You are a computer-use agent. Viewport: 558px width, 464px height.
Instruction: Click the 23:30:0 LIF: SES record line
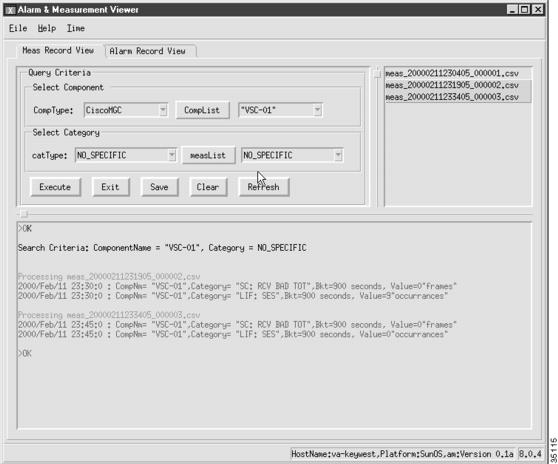pos(233,296)
